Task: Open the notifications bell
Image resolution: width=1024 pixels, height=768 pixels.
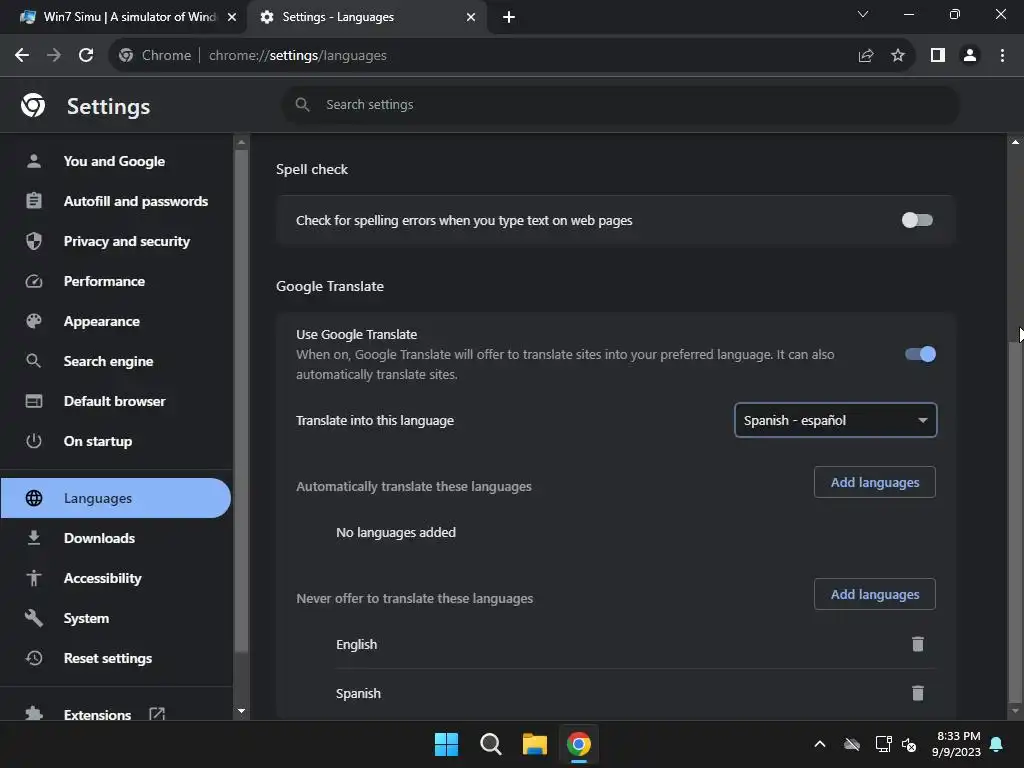Action: point(997,744)
